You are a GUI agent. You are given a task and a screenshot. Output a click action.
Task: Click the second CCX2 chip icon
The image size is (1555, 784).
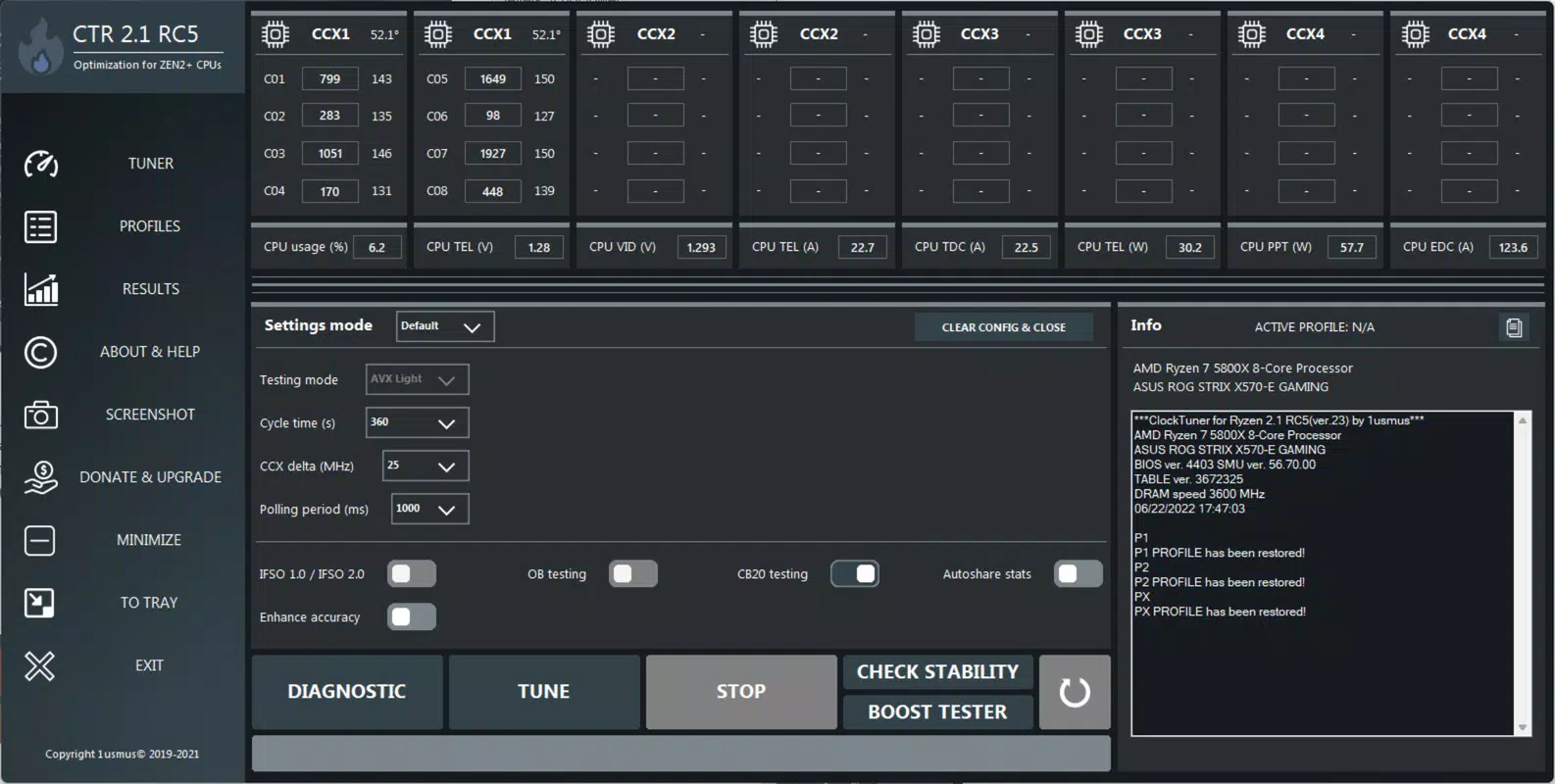pyautogui.click(x=764, y=34)
